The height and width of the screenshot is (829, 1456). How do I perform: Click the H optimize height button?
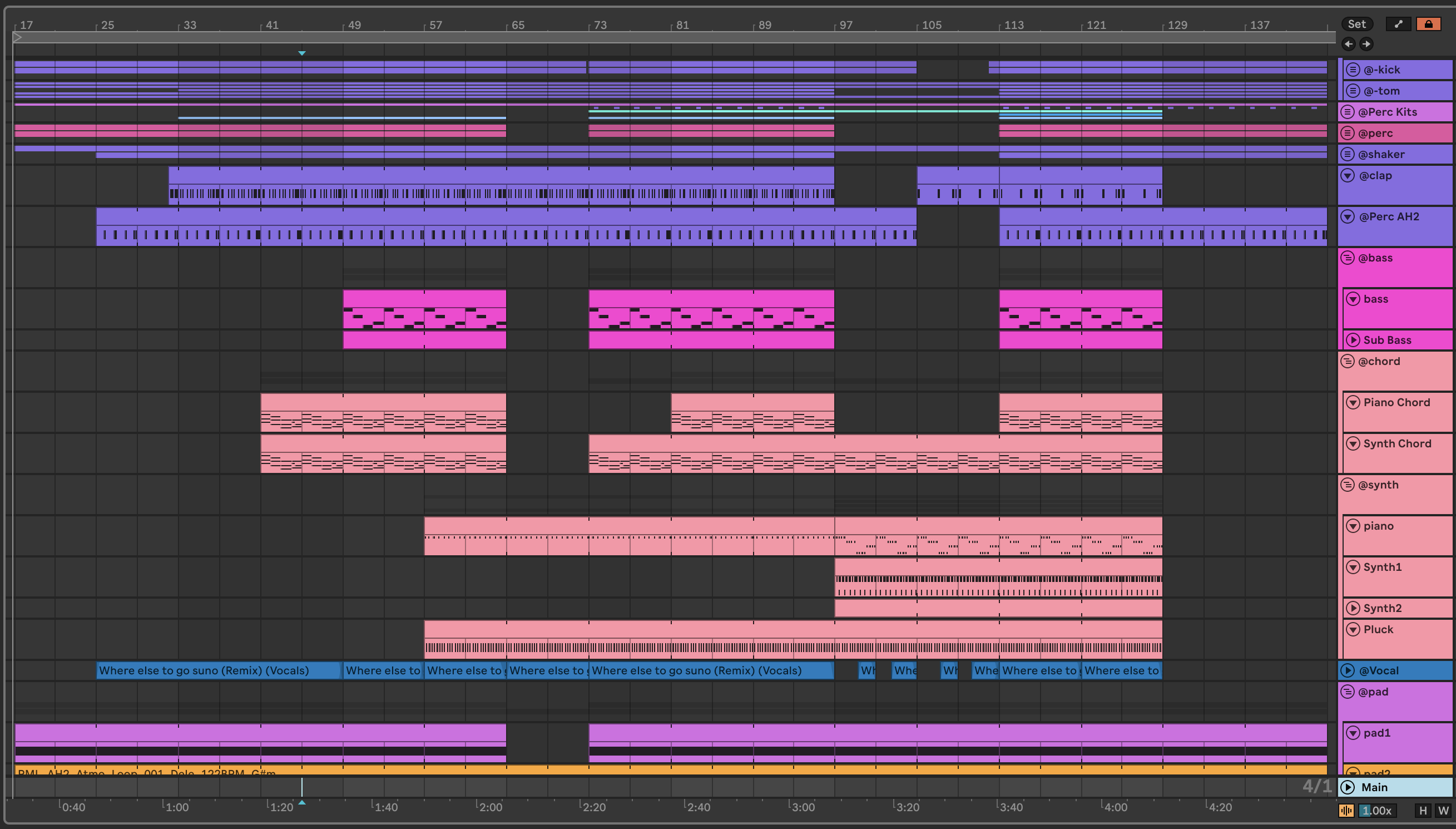coord(1423,810)
